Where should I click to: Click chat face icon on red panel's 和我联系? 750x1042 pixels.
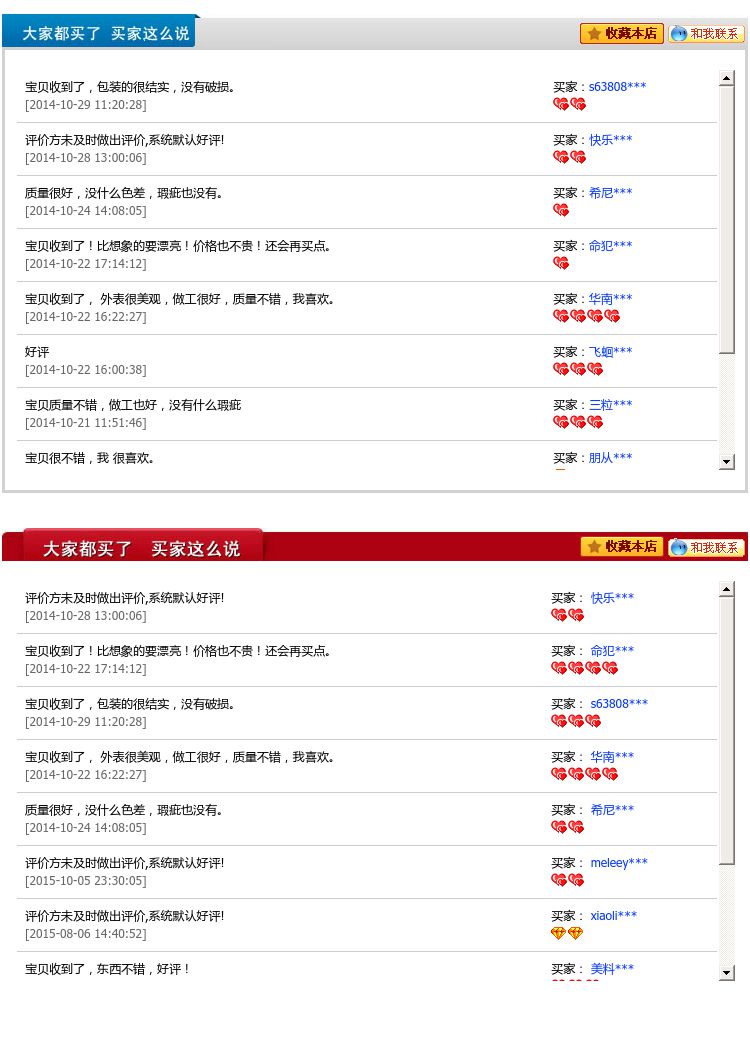(x=679, y=547)
